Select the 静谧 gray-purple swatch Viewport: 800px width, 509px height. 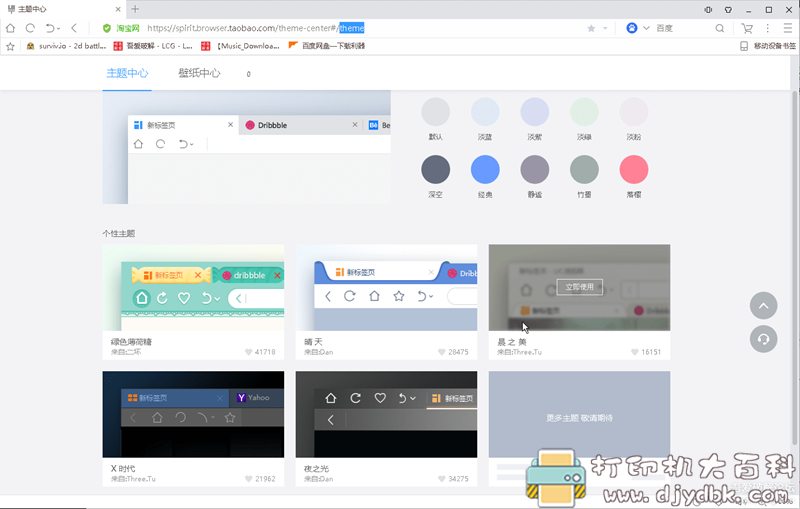[x=534, y=169]
